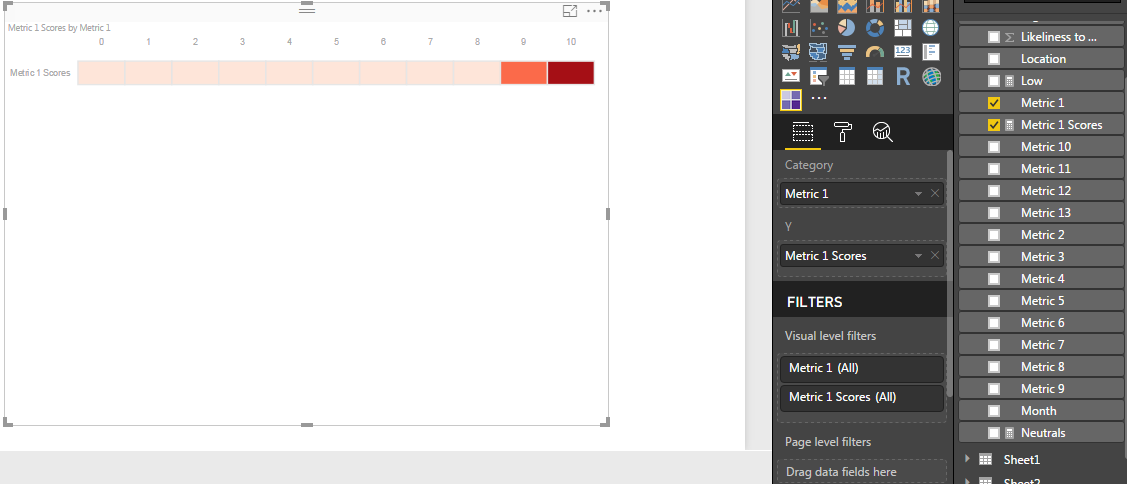Select the Shape map visualization
Viewport: 1127px width, 484px height.
[x=819, y=52]
